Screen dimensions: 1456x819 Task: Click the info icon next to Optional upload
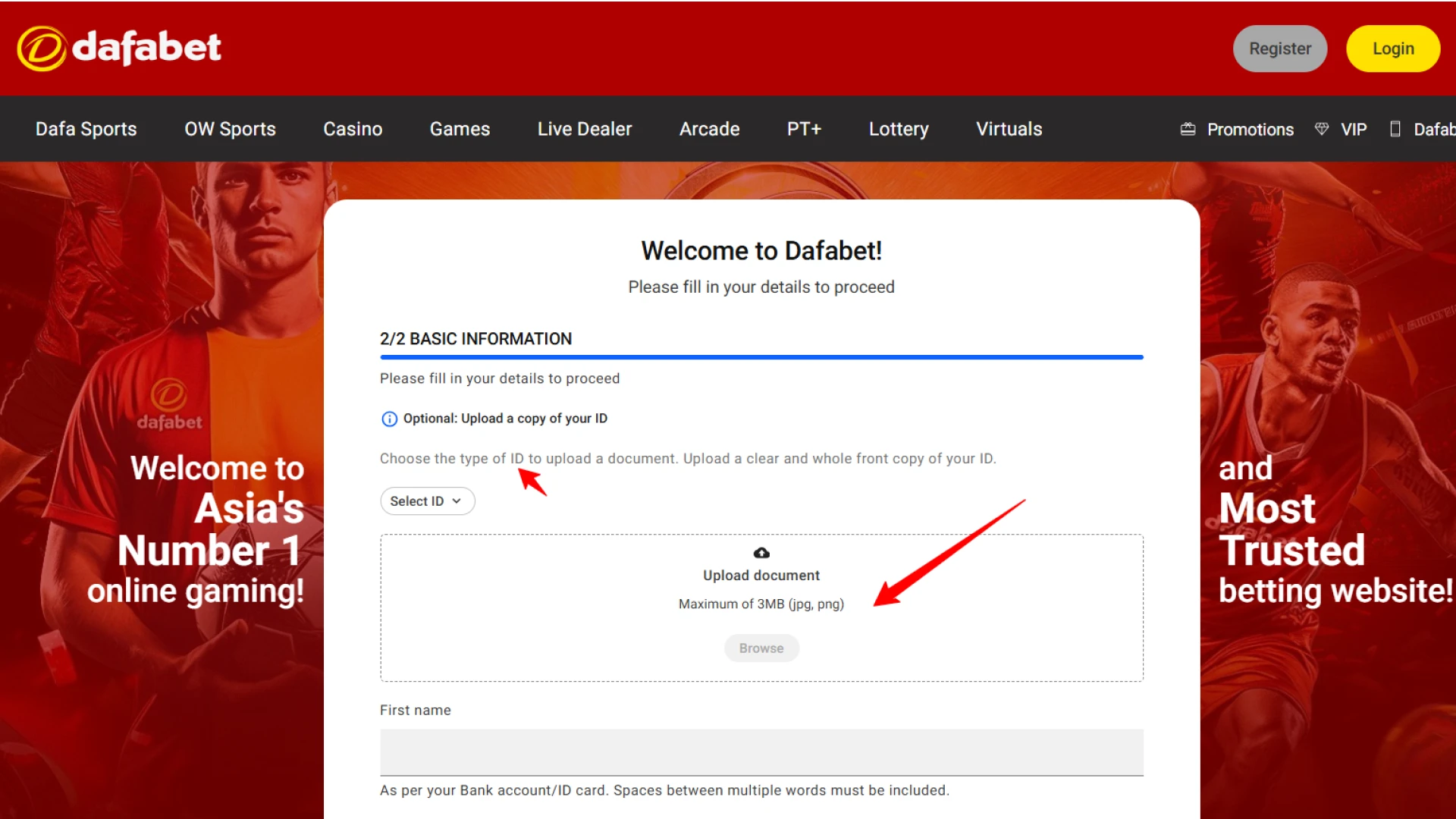coord(388,419)
